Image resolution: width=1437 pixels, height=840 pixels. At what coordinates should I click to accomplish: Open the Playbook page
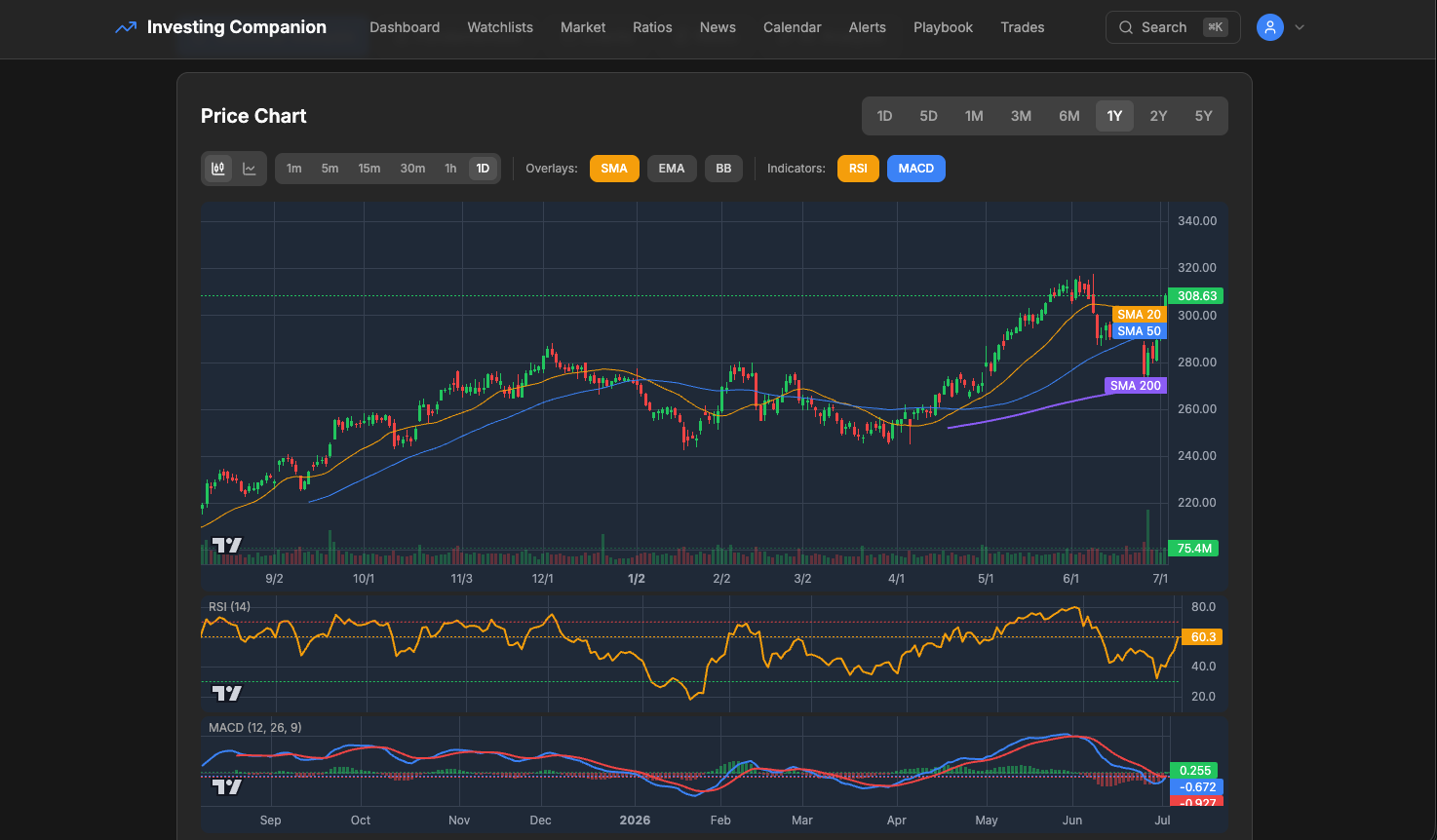[x=943, y=27]
